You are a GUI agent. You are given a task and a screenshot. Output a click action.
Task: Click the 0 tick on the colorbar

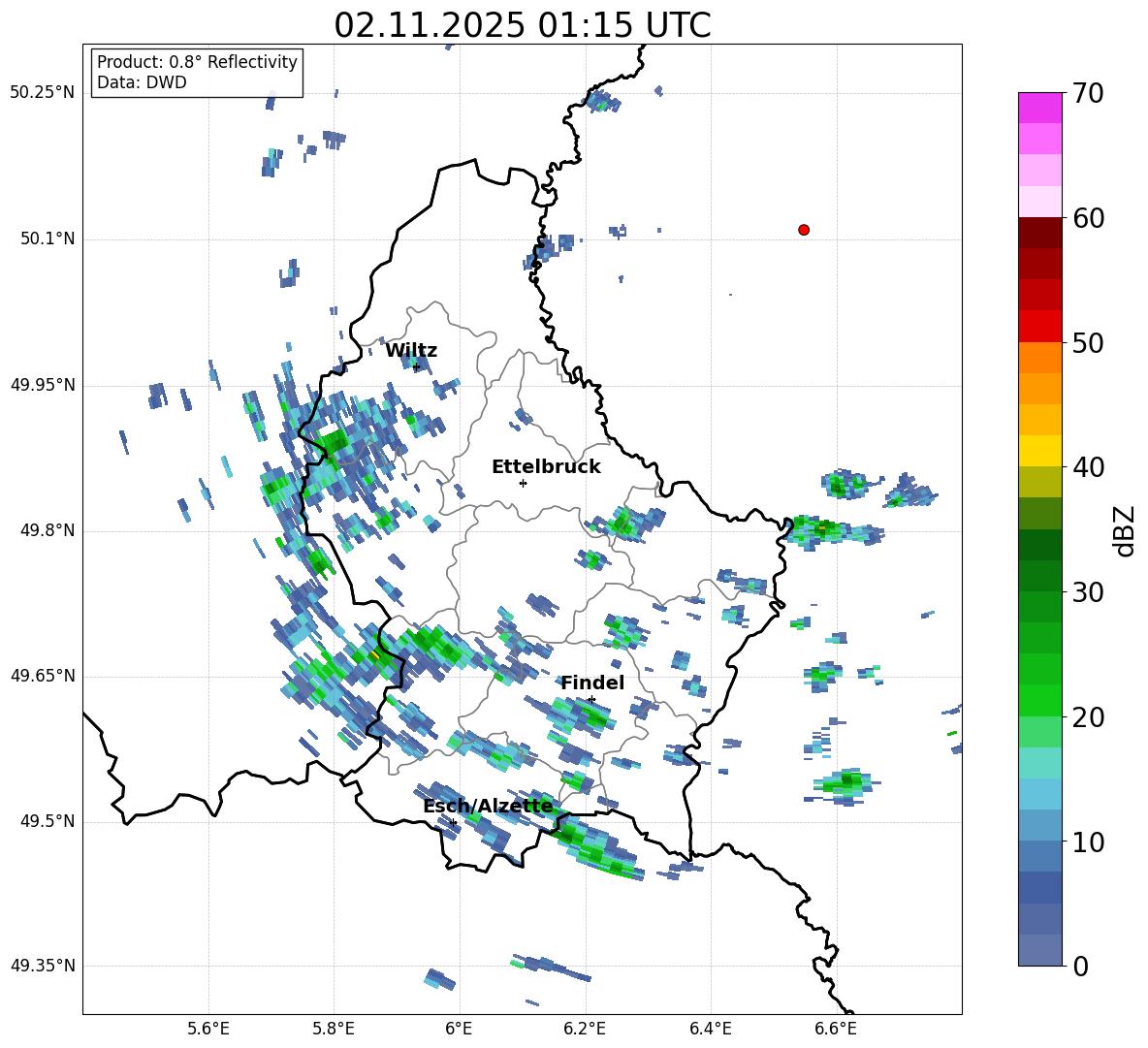point(1081,967)
